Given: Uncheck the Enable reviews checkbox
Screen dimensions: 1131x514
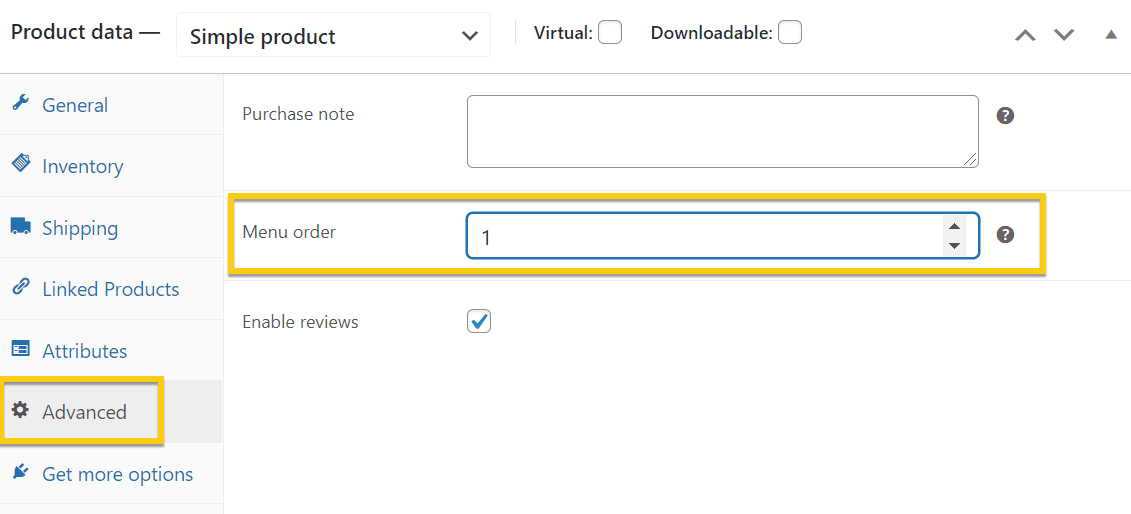Looking at the screenshot, I should click(479, 321).
